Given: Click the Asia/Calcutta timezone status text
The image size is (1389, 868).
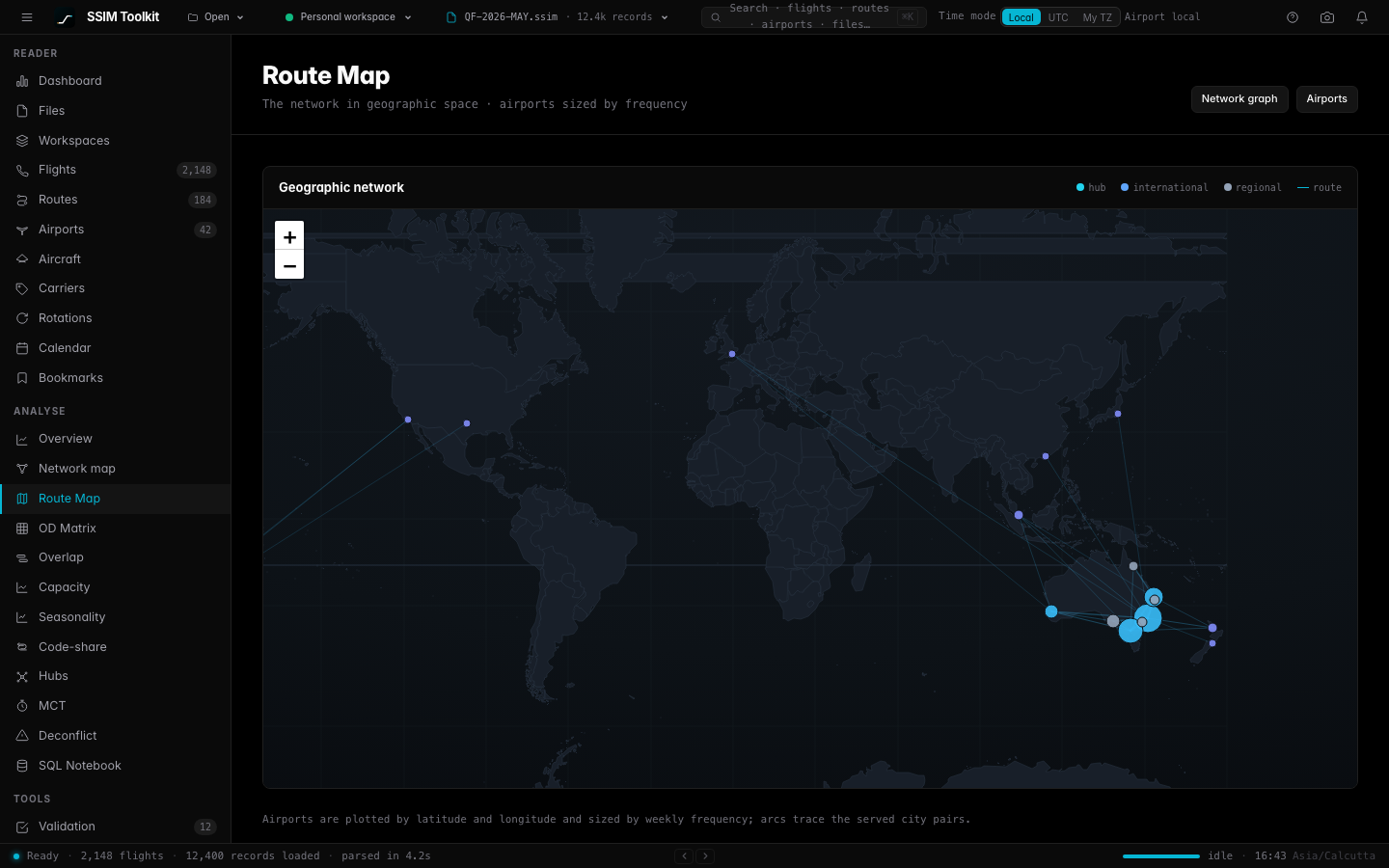Looking at the screenshot, I should [x=1334, y=855].
